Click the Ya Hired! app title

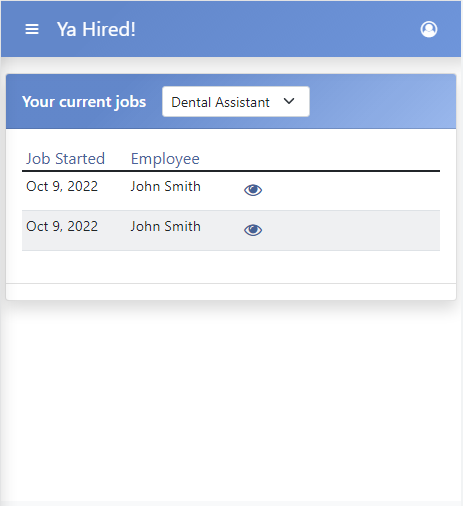[96, 29]
